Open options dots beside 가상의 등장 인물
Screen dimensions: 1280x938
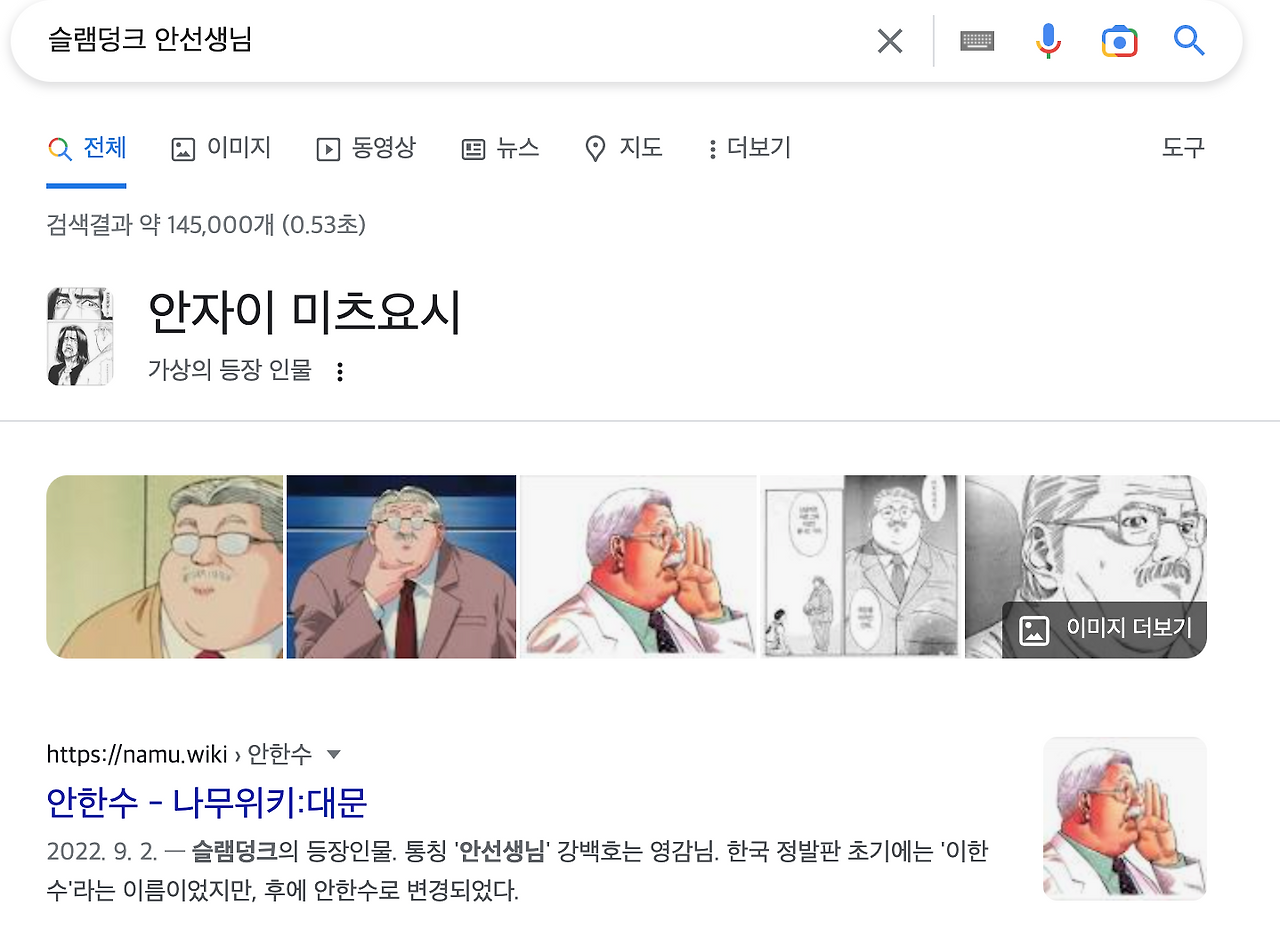340,372
